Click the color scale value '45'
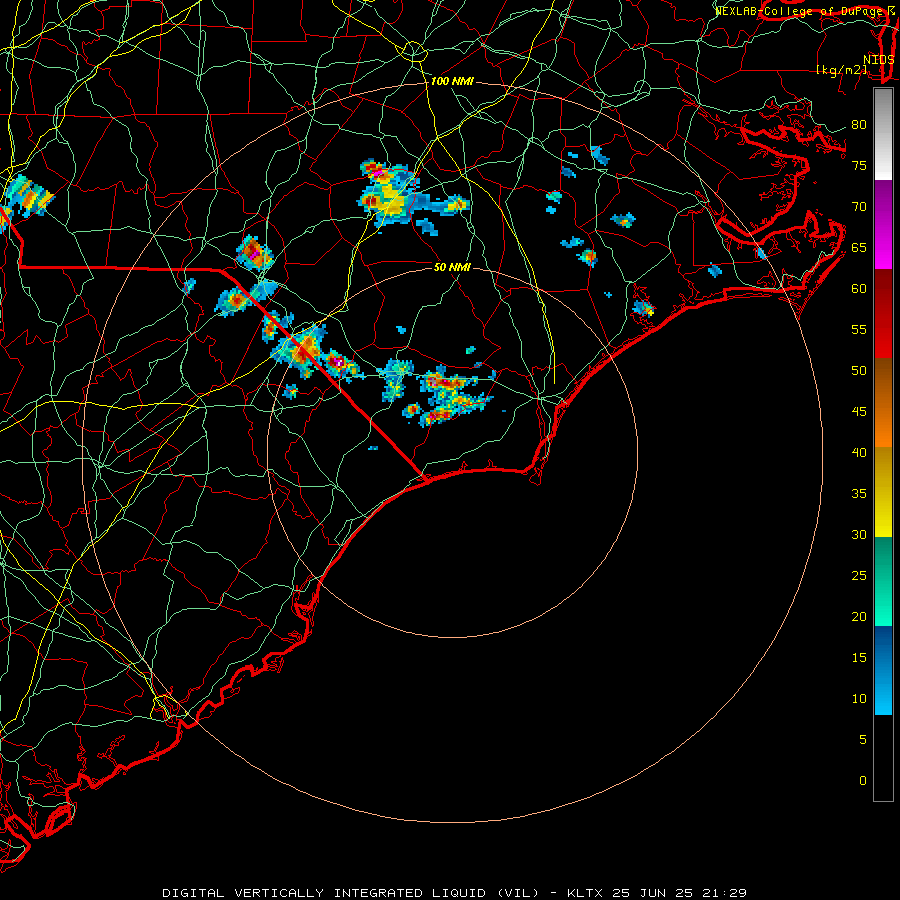The height and width of the screenshot is (900, 900). tap(859, 412)
